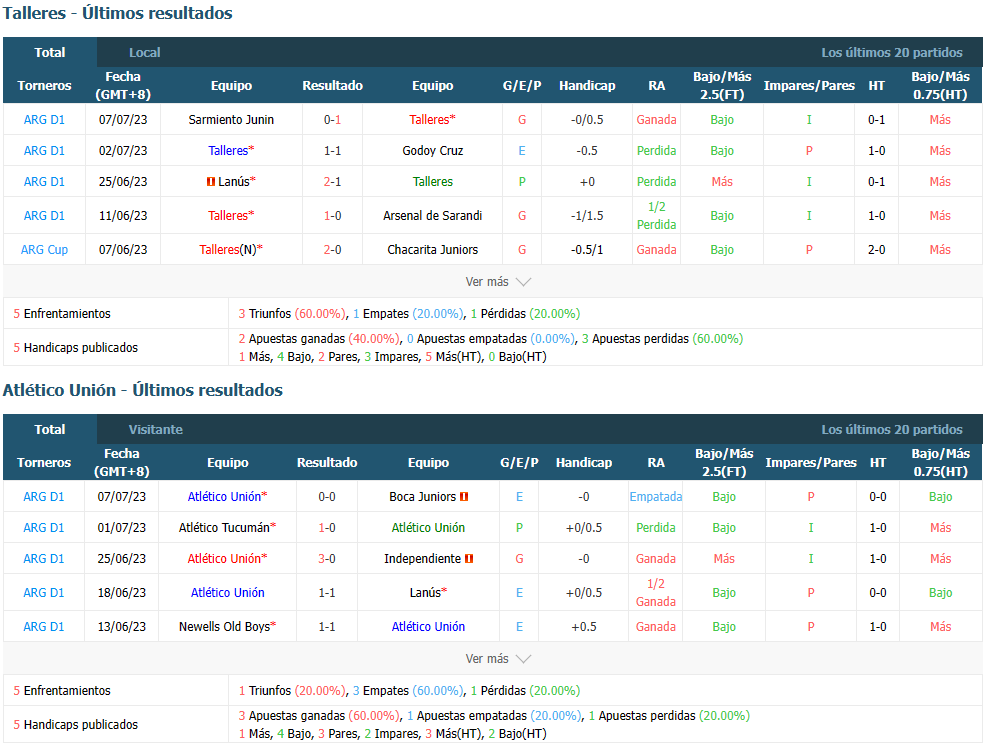The image size is (988, 747).
Task: Click Boca Juniors team name
Action: (422, 496)
